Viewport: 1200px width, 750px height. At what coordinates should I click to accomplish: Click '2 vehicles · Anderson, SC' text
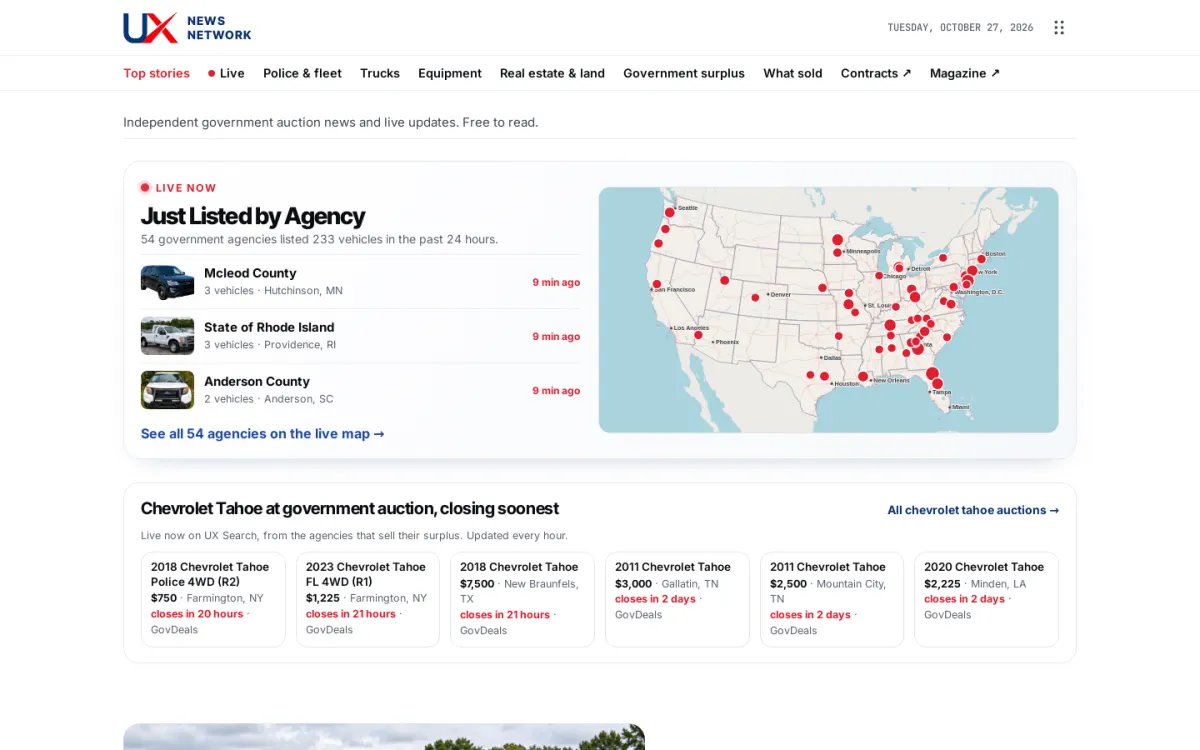coord(269,399)
